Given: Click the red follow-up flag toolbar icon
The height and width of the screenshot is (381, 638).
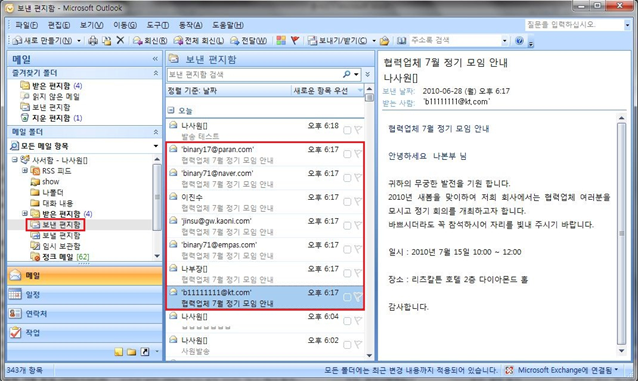Looking at the screenshot, I should tap(295, 40).
